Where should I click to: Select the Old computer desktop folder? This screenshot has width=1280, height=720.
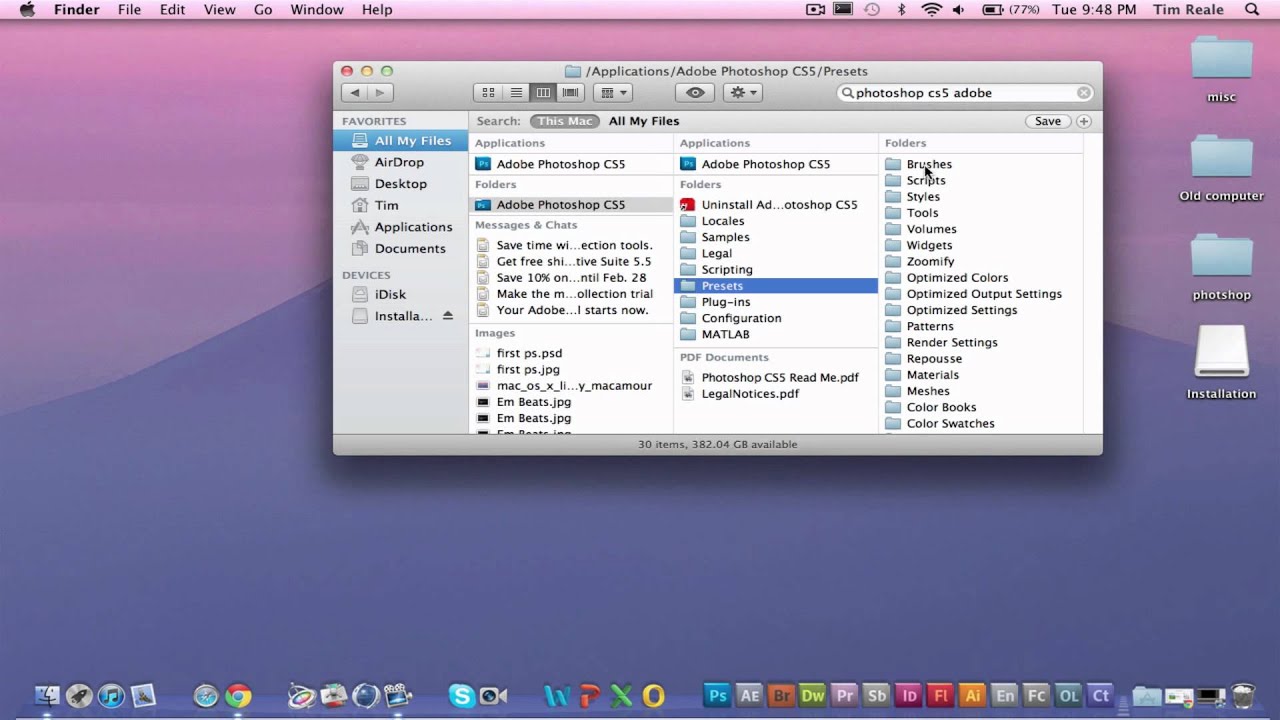pos(1221,168)
